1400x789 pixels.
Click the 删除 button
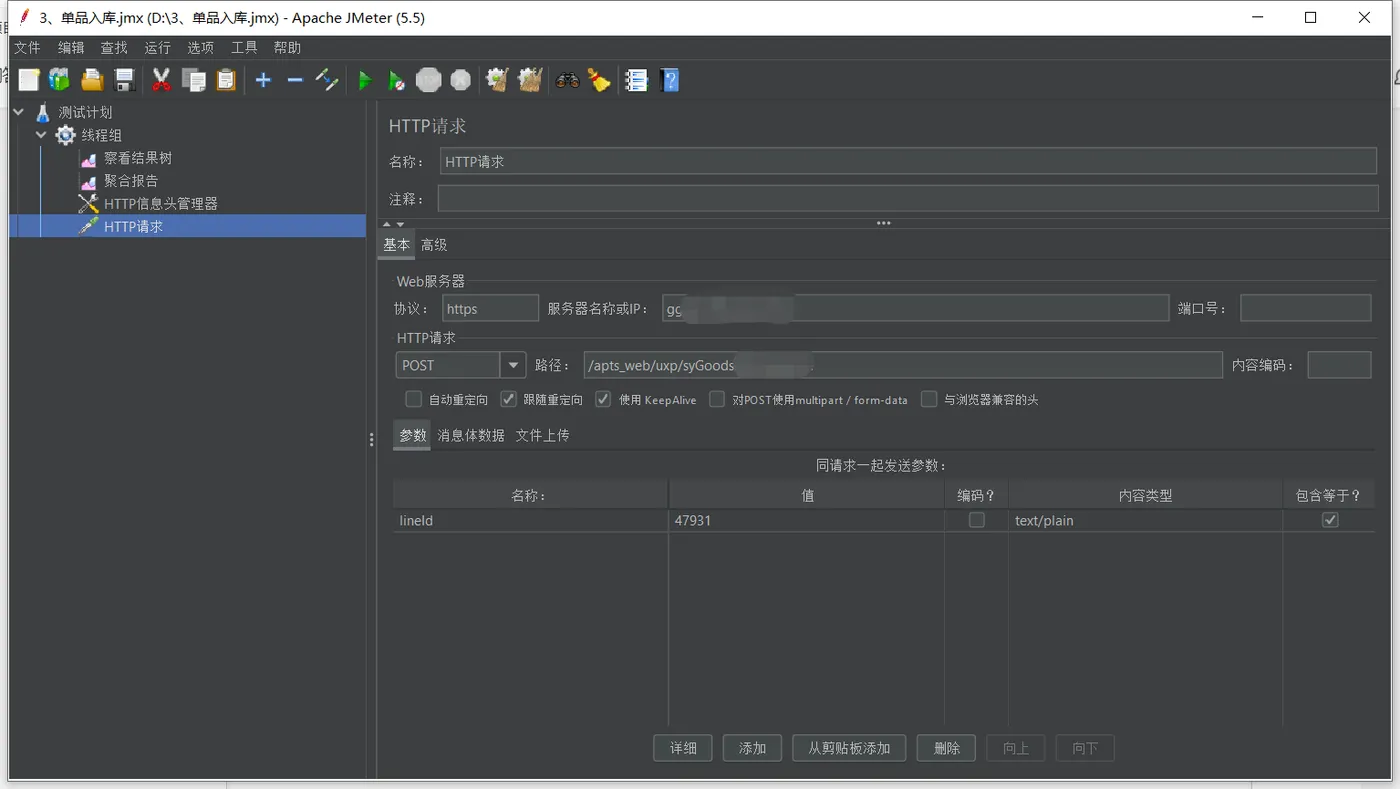[946, 748]
